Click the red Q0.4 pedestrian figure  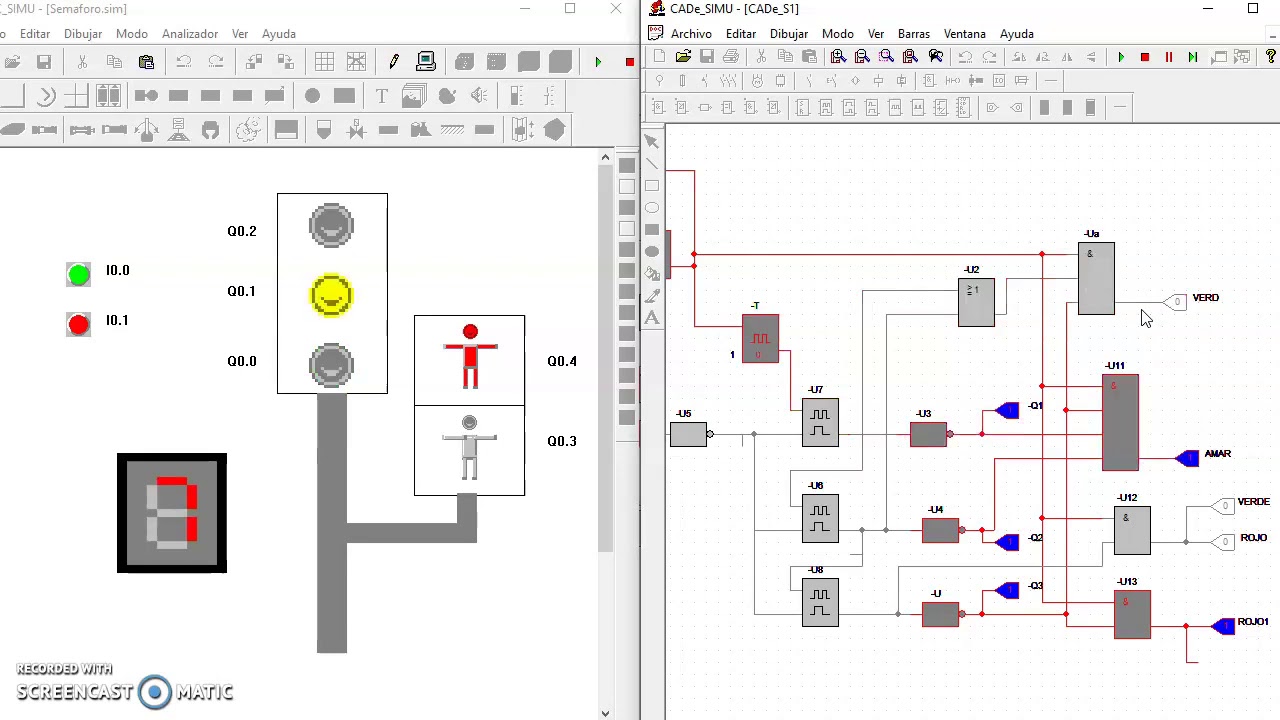click(x=470, y=358)
